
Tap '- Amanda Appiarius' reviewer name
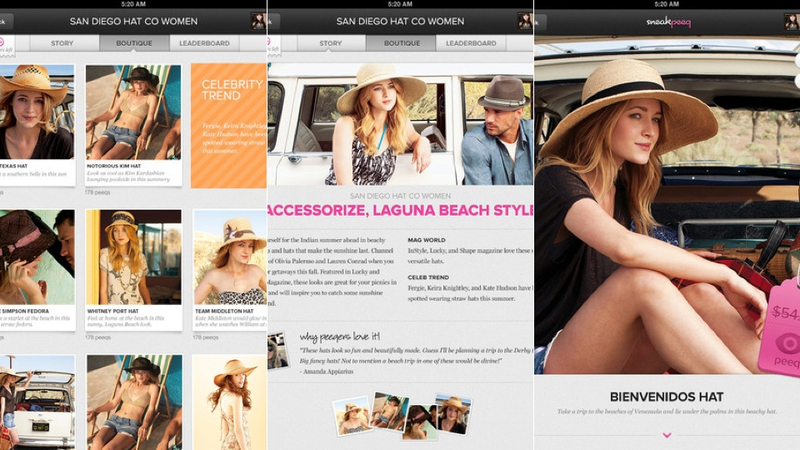[x=327, y=371]
